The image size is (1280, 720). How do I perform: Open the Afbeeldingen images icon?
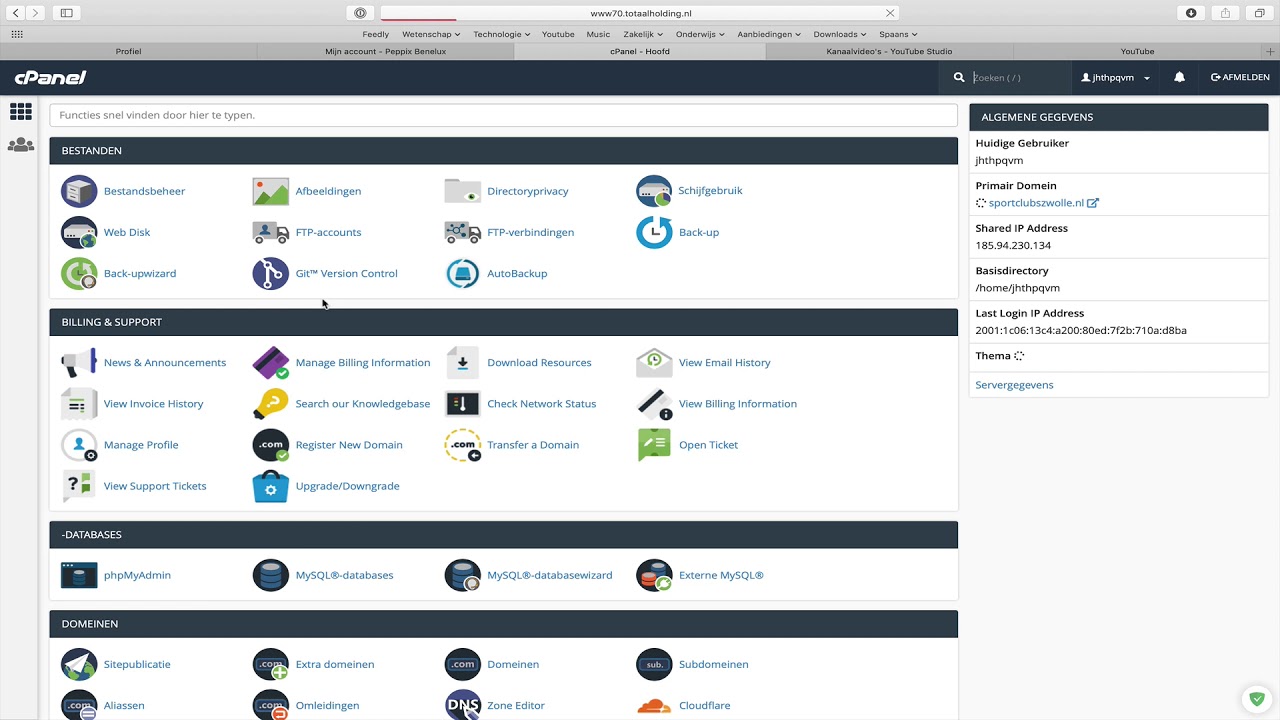pos(271,191)
